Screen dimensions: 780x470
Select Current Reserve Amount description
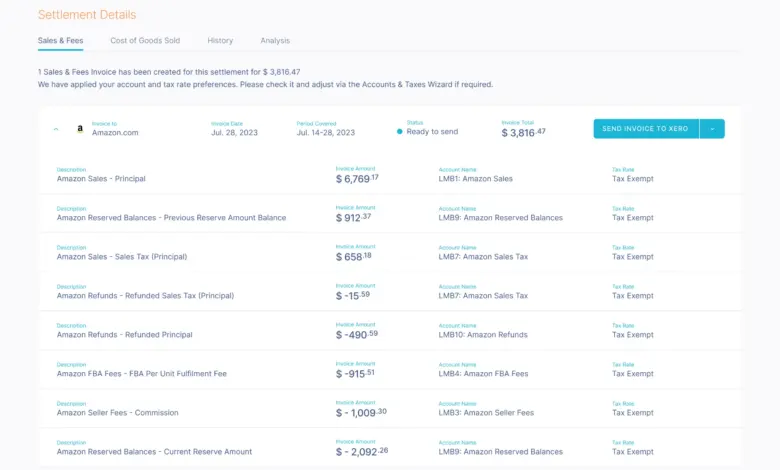(x=154, y=452)
